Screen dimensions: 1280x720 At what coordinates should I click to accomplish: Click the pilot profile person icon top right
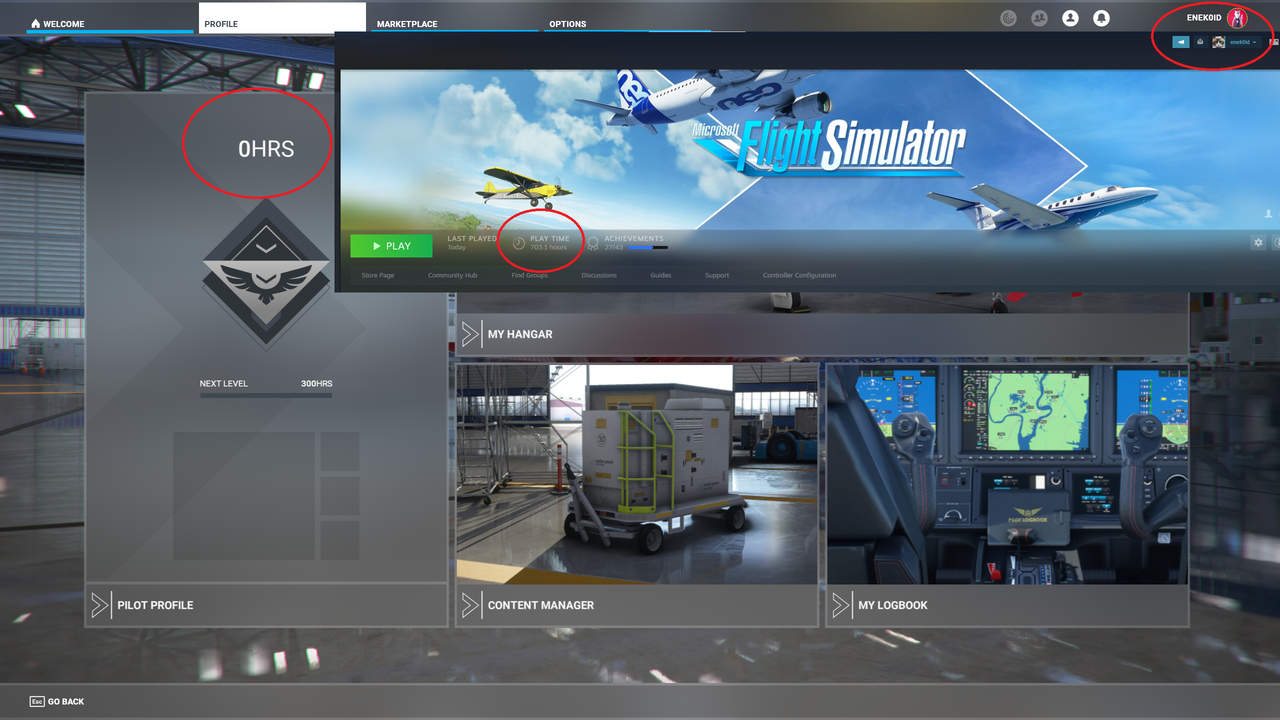[x=1070, y=17]
